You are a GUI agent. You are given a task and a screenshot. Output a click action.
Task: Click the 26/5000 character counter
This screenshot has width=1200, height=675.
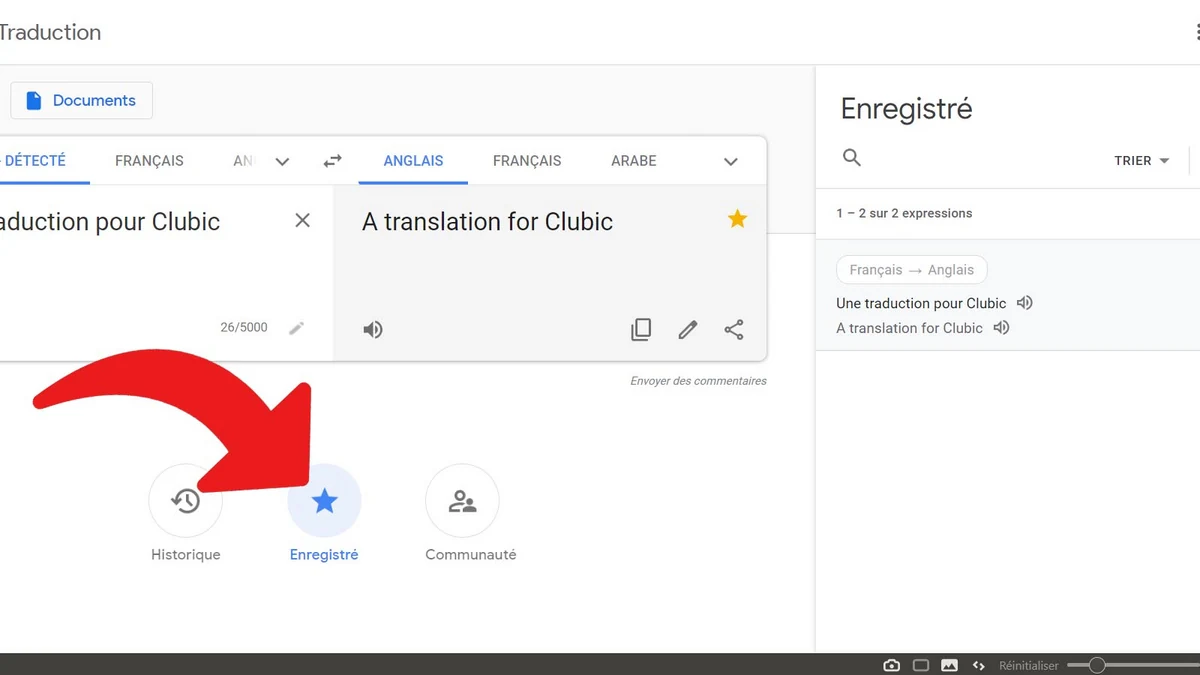[x=244, y=328]
